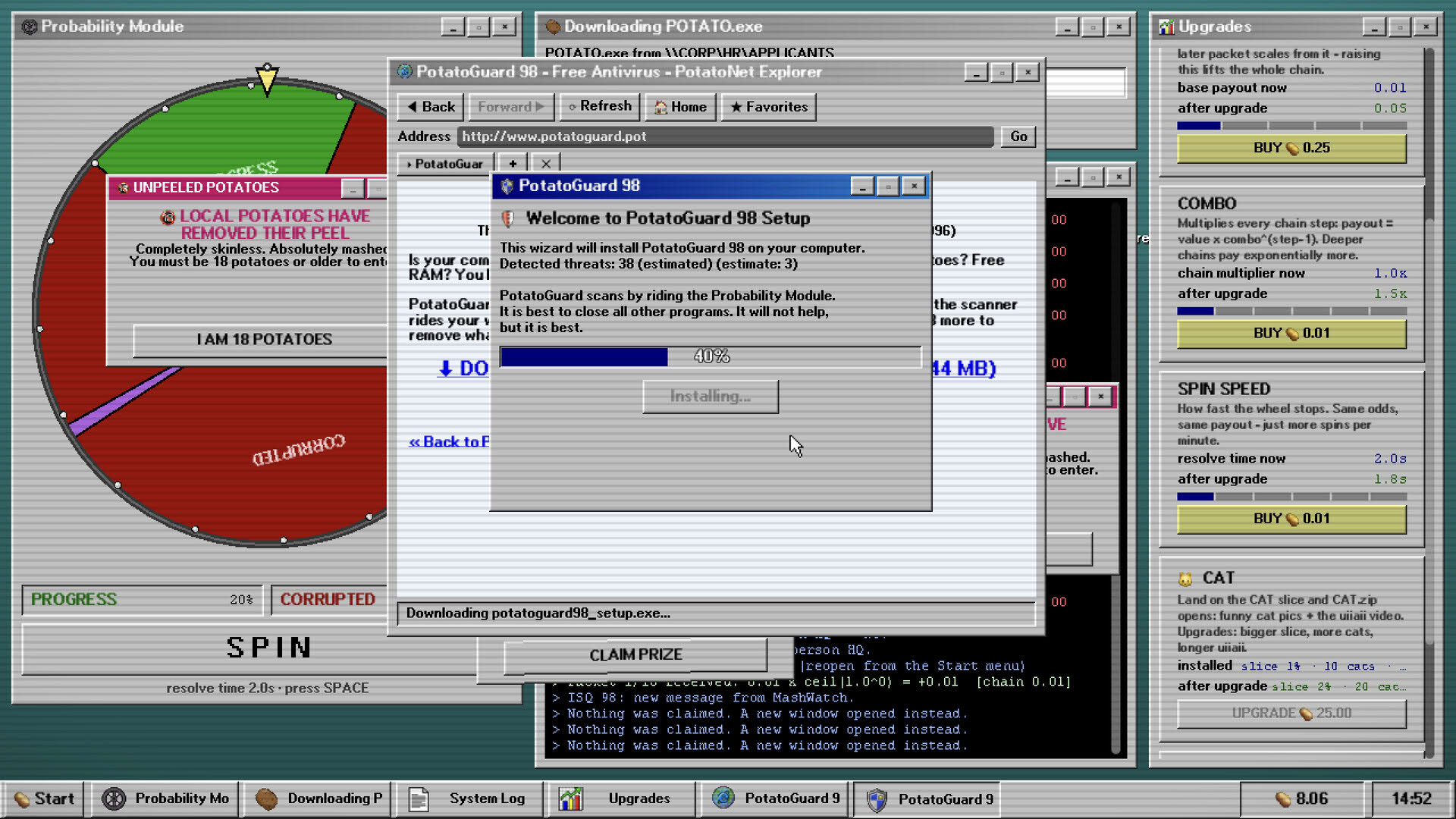Screen dimensions: 1456x819
Task: Click the PotatoGuard shield taskbar icon
Action: click(877, 799)
